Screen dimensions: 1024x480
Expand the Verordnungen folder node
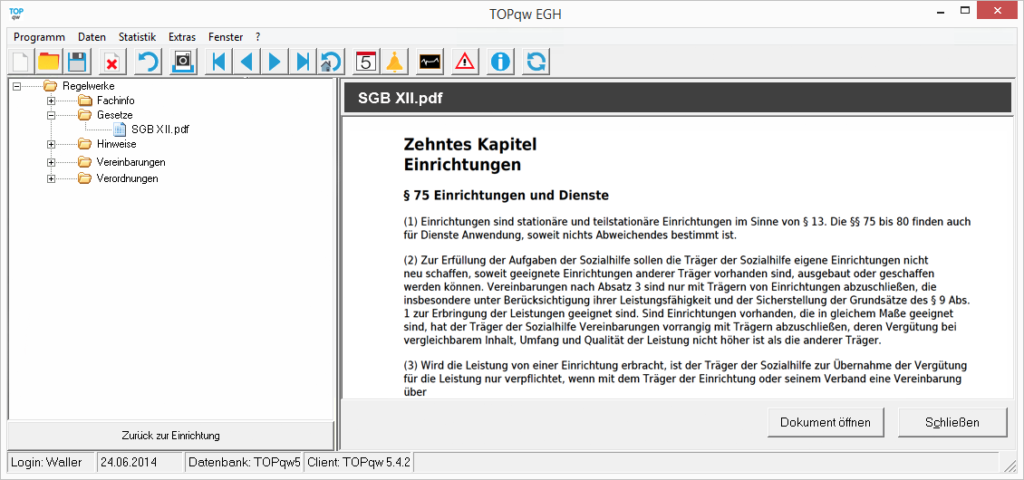(51, 179)
